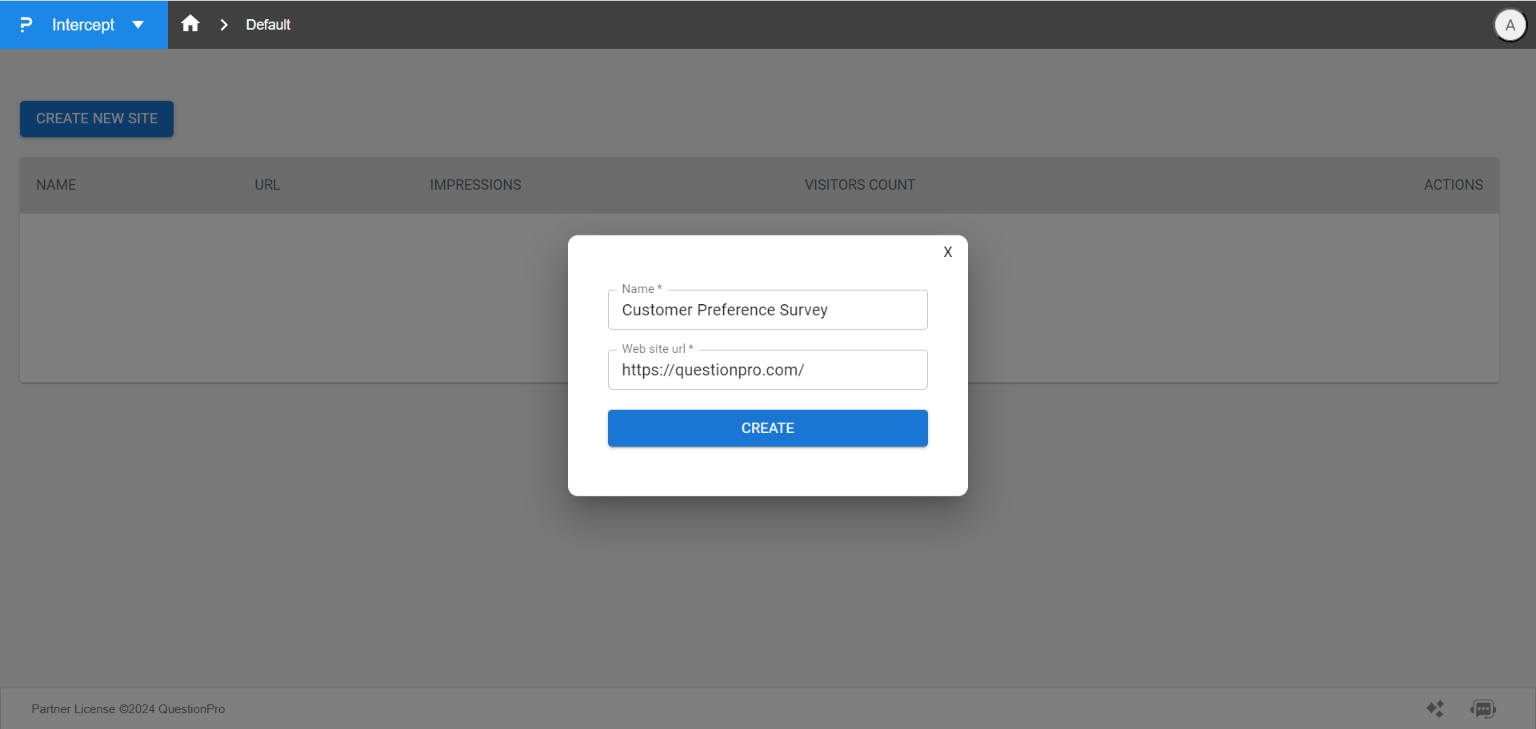Click the Web site url field

[x=767, y=369]
